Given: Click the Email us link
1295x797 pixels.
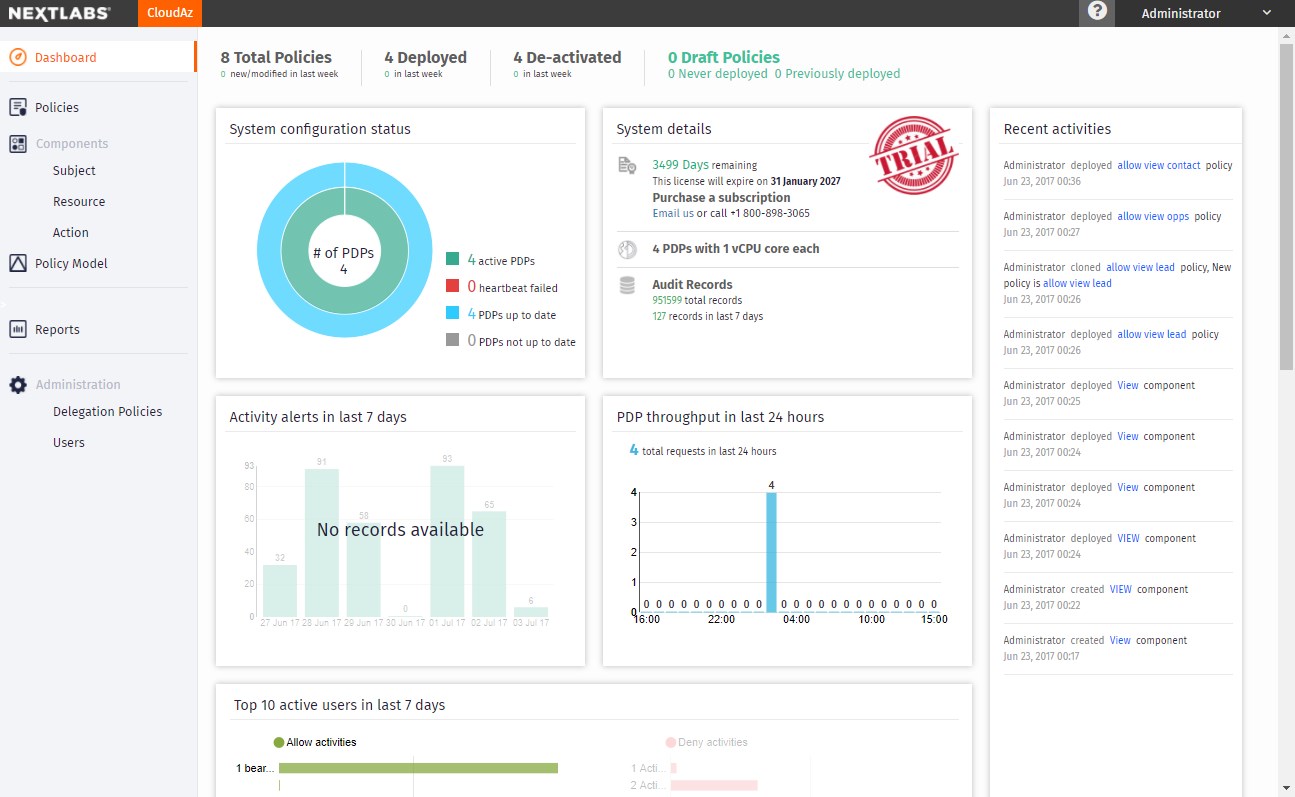Looking at the screenshot, I should point(673,213).
